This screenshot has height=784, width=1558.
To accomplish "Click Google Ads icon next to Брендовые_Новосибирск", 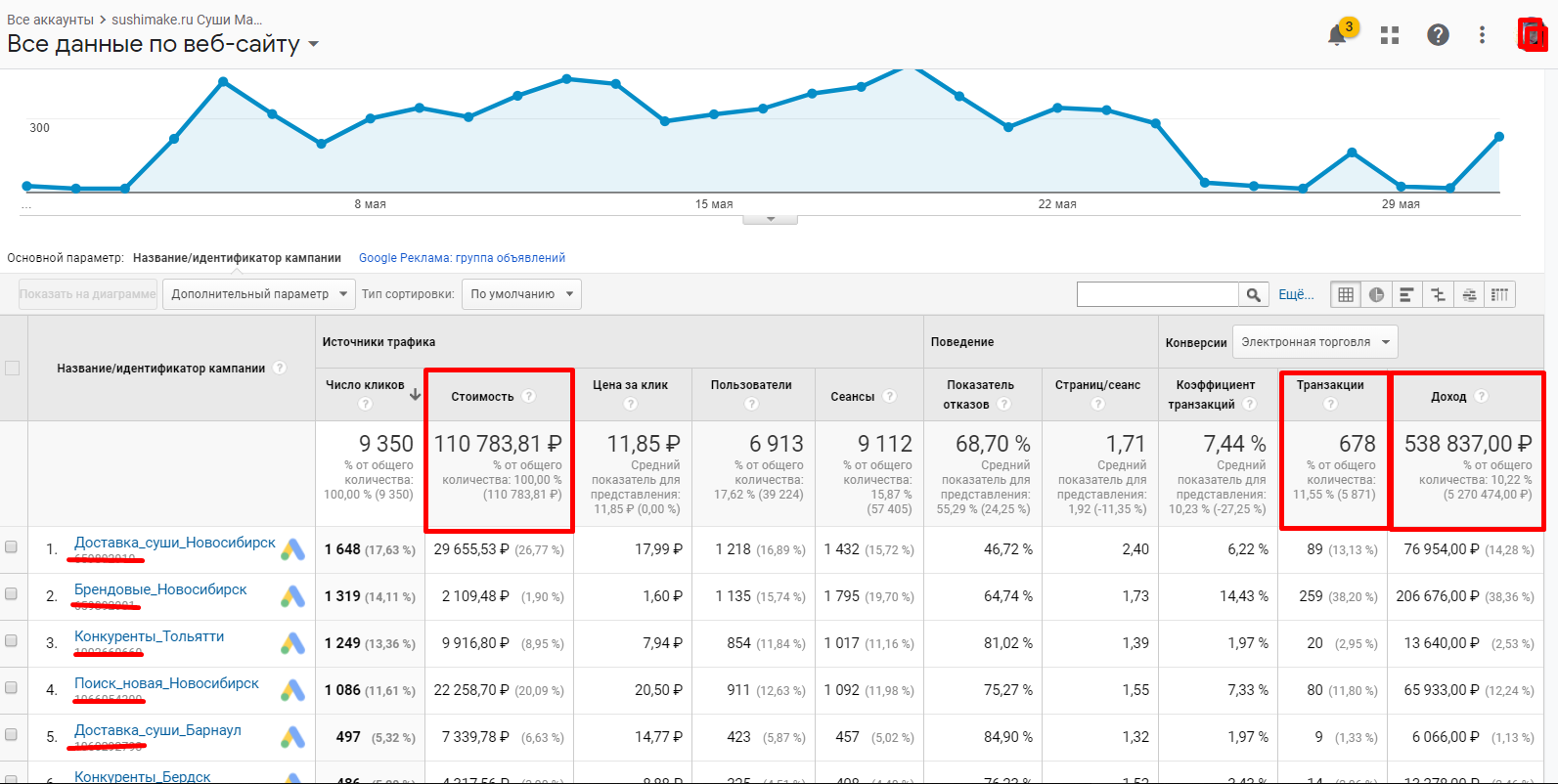I will point(292,596).
